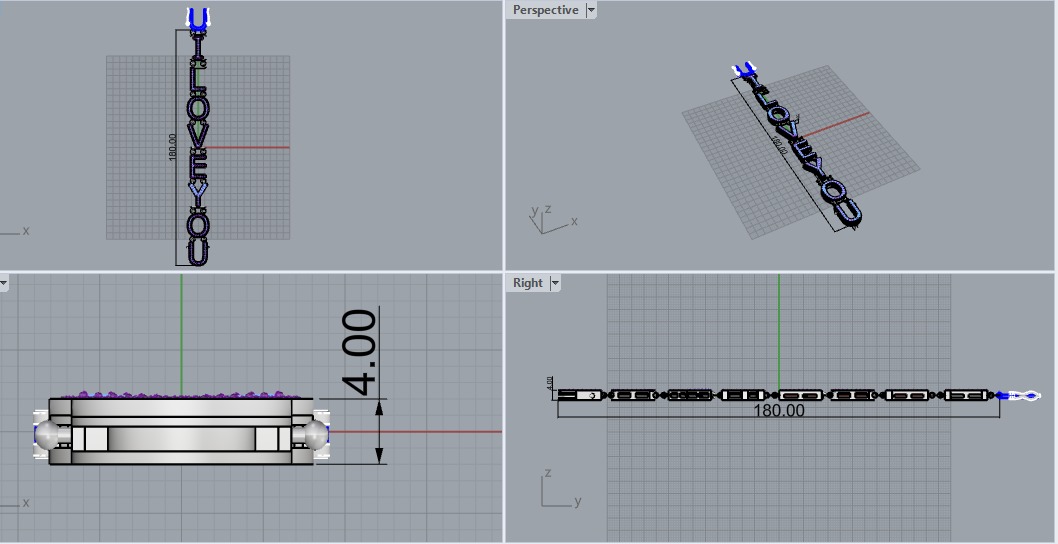Viewport: 1058px width, 544px height.
Task: Select the bracelet model in Perspective viewport
Action: click(x=797, y=148)
